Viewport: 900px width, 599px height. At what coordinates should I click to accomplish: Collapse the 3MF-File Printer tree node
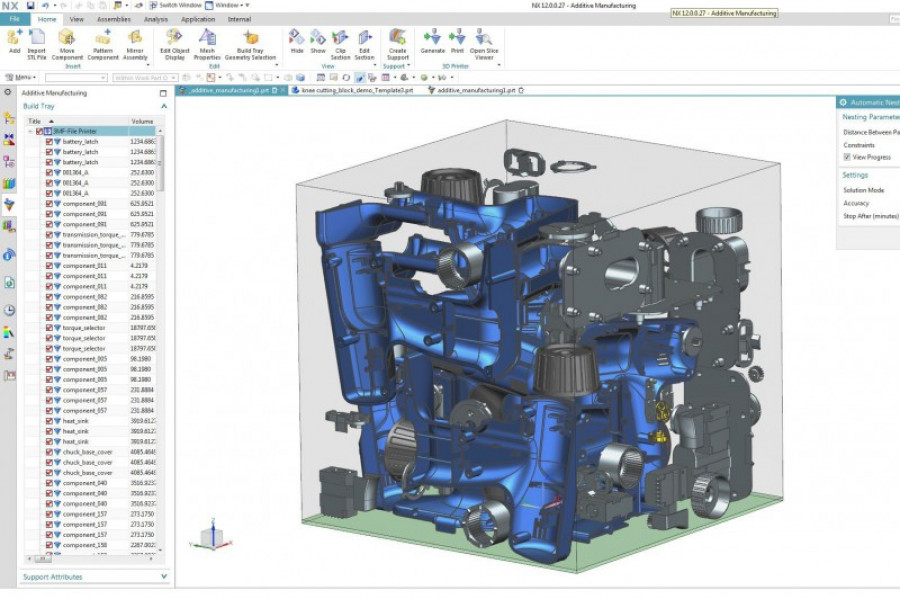pos(30,131)
